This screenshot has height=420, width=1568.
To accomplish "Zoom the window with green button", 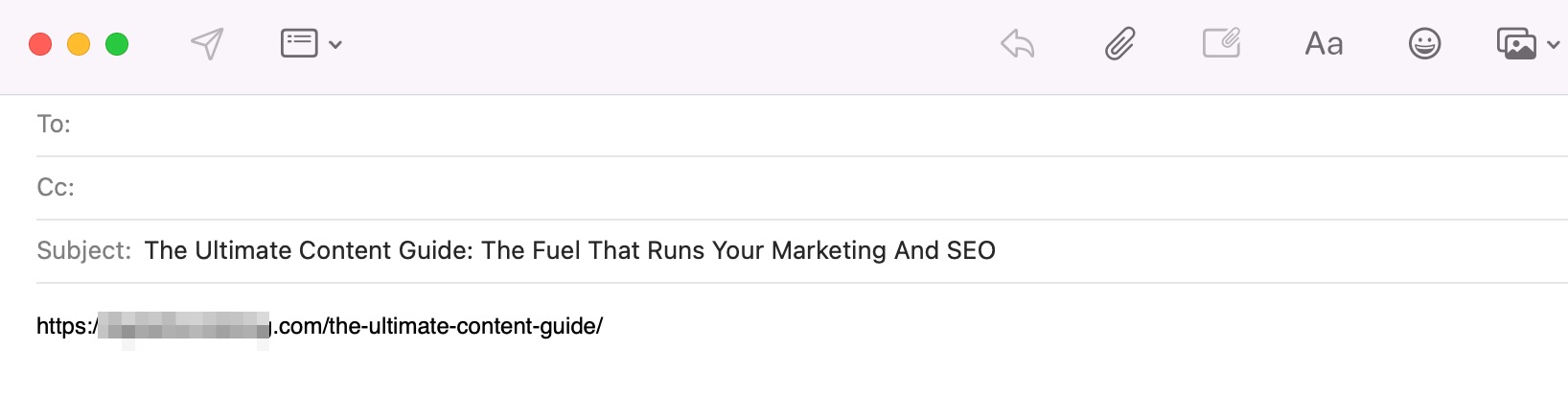I will pos(117,44).
